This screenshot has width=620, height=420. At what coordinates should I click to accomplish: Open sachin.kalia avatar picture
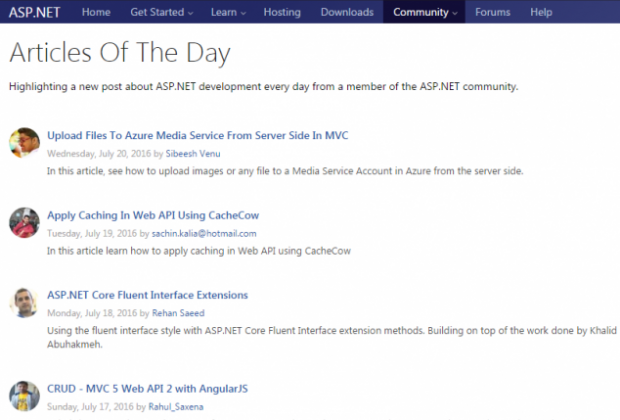[x=25, y=223]
